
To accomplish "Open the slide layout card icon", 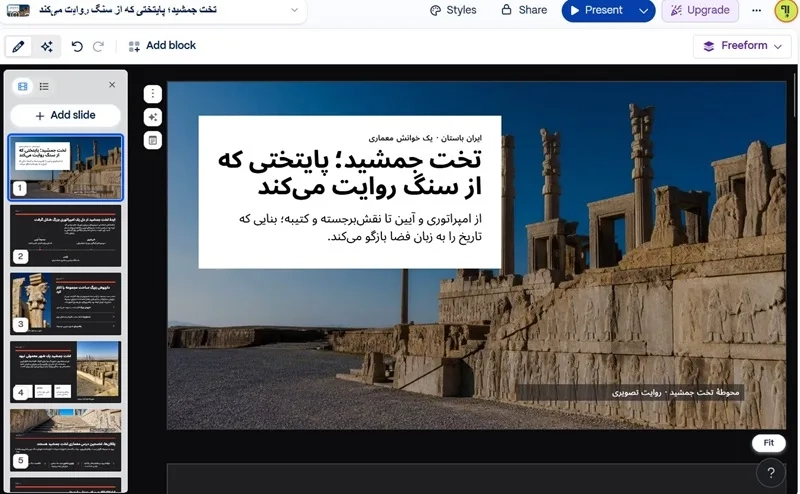I will 153,140.
